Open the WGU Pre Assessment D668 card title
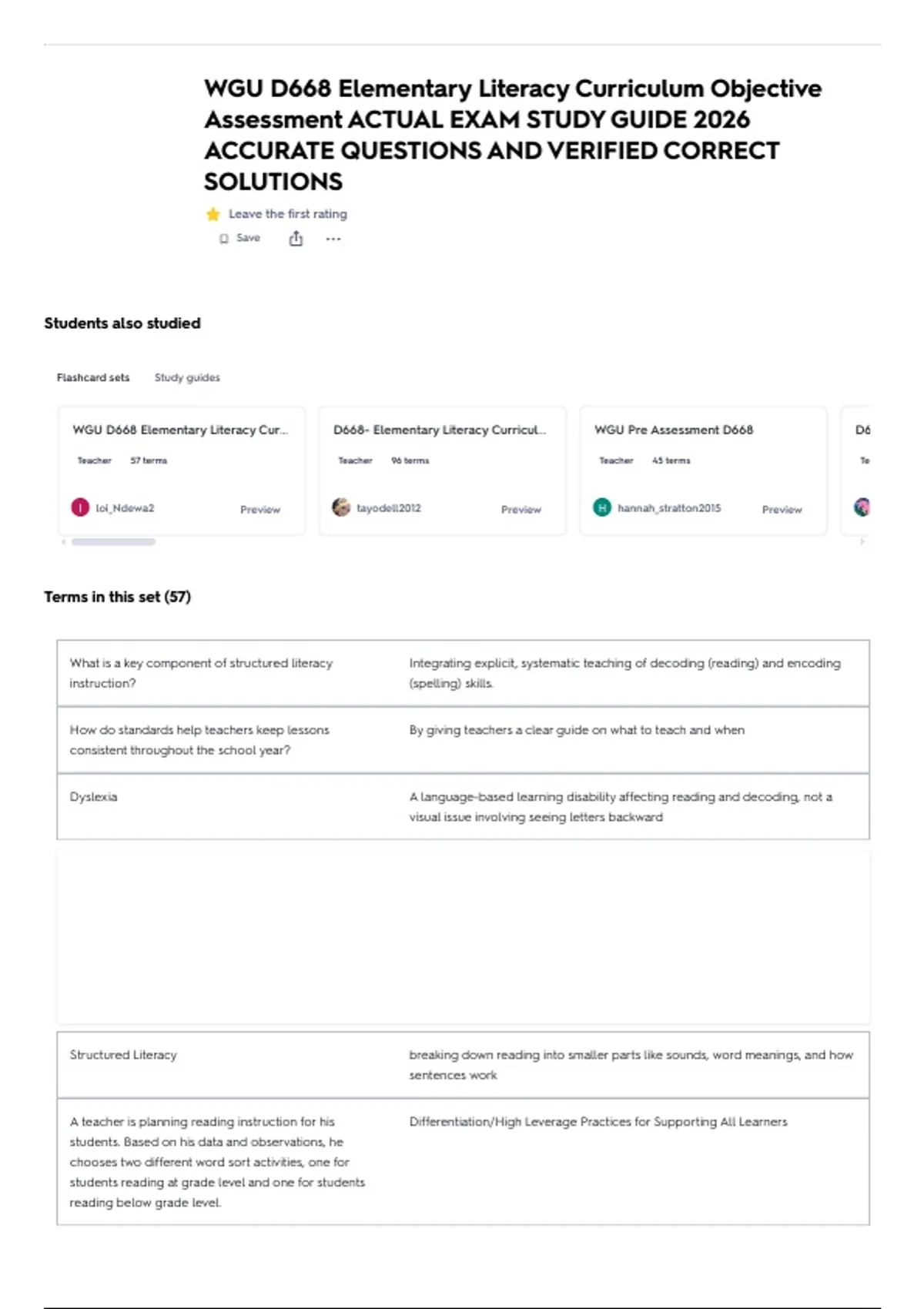This screenshot has height=1309, width=924. point(674,430)
